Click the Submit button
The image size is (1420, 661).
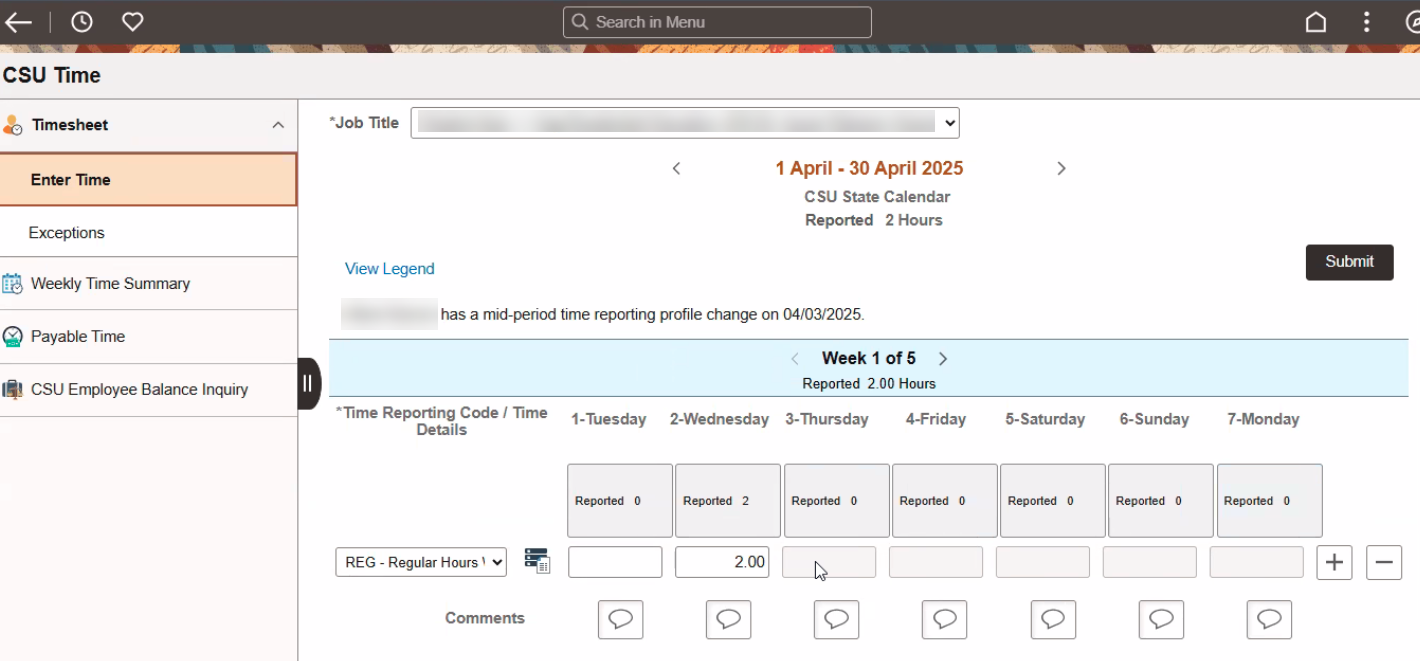pyautogui.click(x=1349, y=261)
